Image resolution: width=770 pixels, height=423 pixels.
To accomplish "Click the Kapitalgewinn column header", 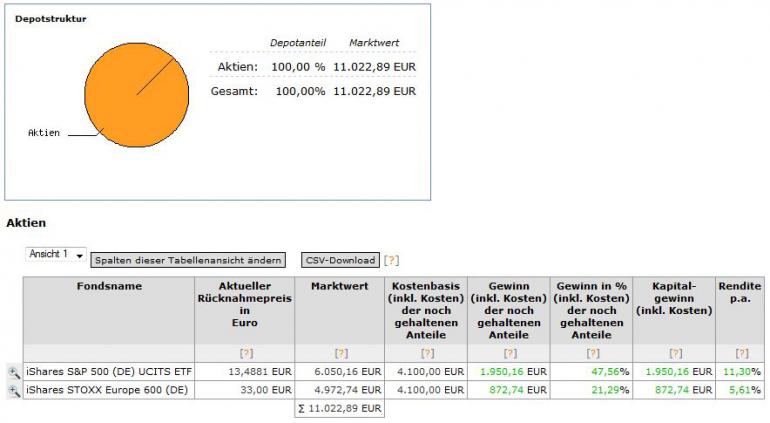I will click(x=675, y=292).
